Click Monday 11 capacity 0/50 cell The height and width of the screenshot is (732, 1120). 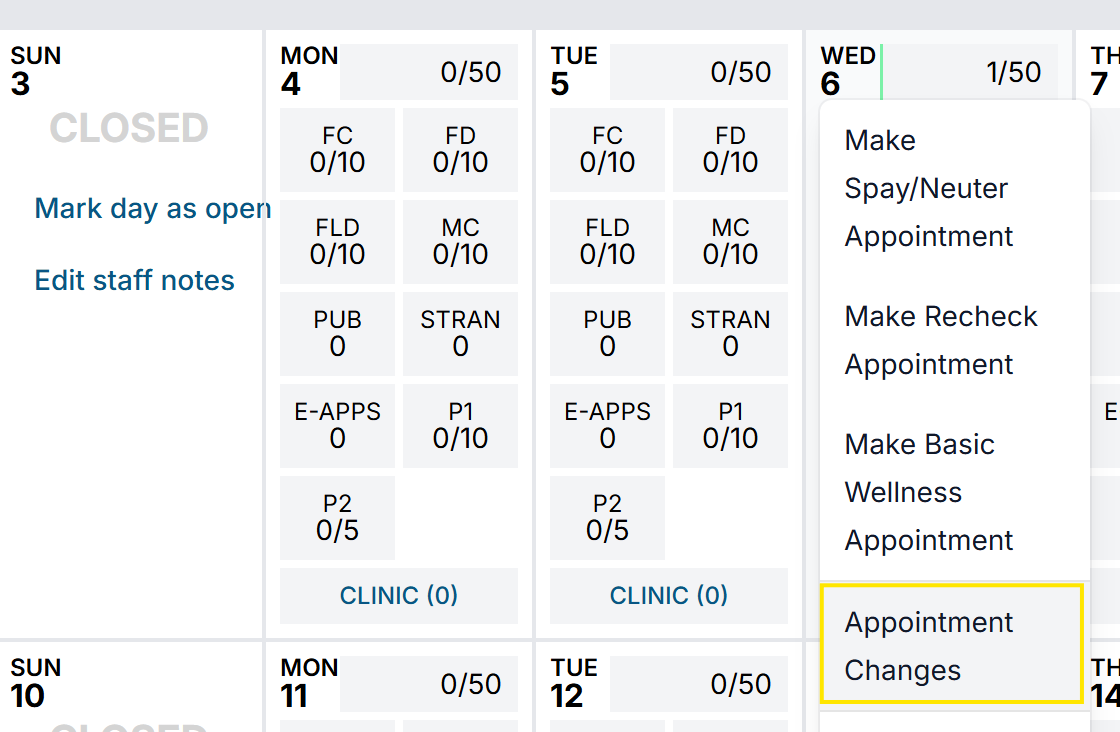429,684
